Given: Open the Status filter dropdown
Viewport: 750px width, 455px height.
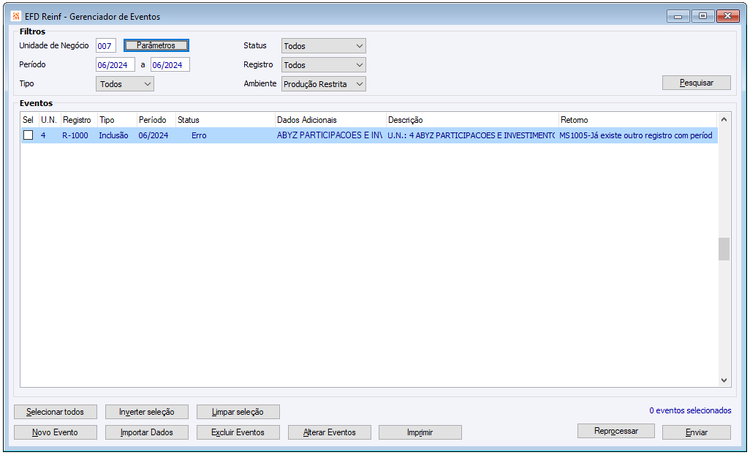Looking at the screenshot, I should 323,46.
